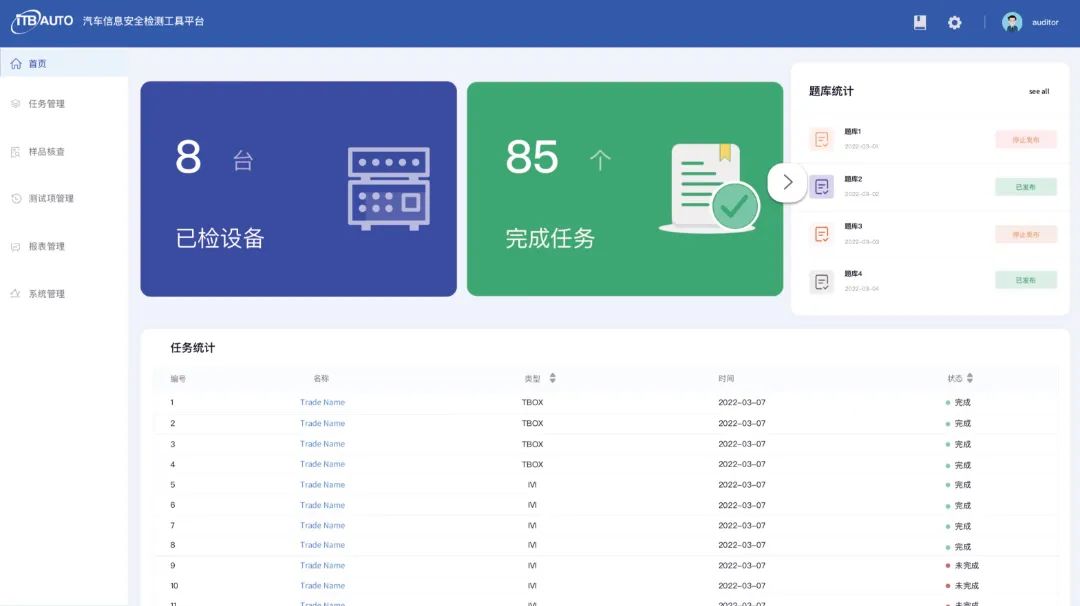
Task: Click 停止发布 button for 题库1
Action: 1025,140
